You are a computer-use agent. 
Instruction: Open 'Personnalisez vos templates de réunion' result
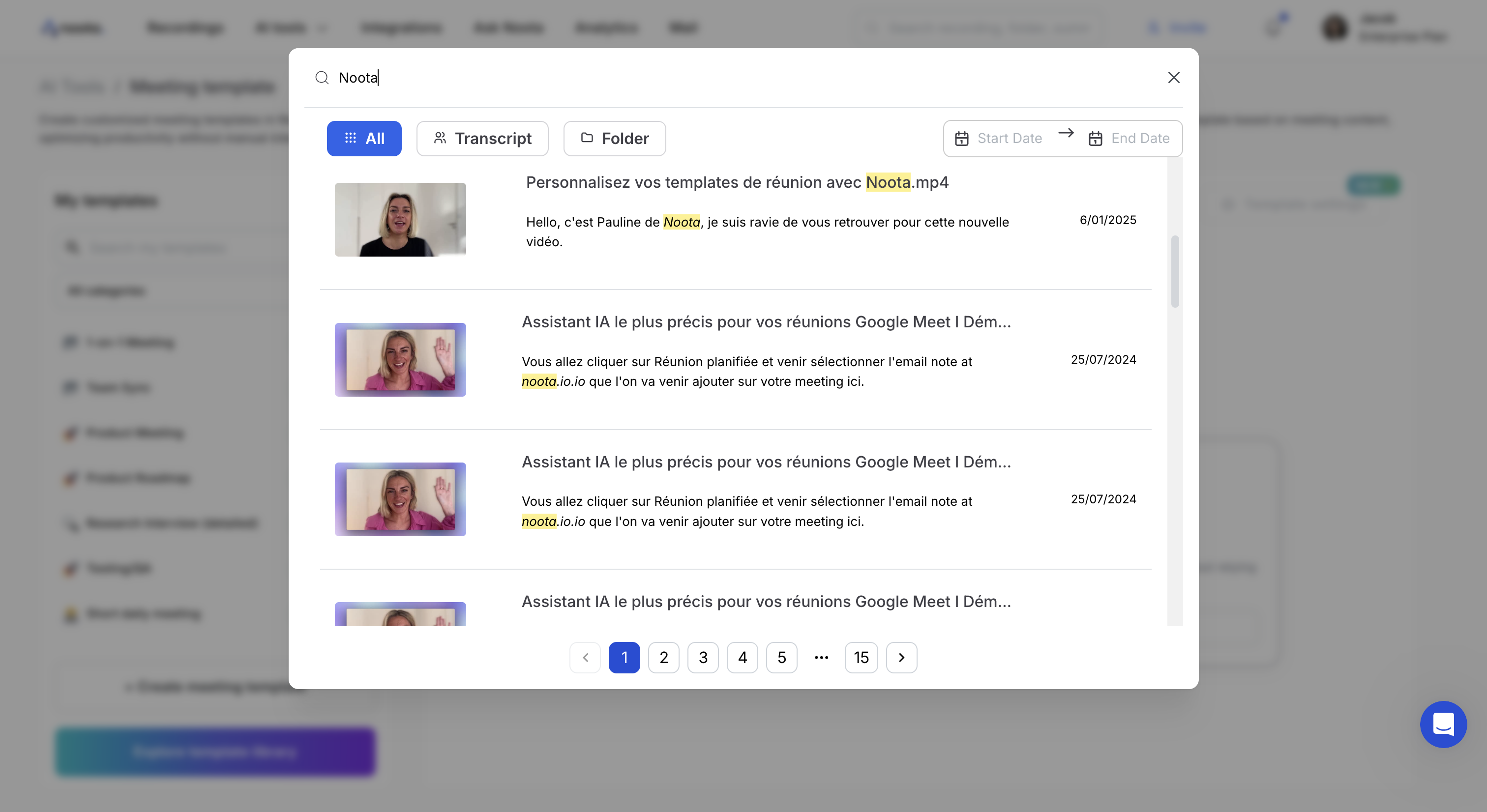(737, 182)
